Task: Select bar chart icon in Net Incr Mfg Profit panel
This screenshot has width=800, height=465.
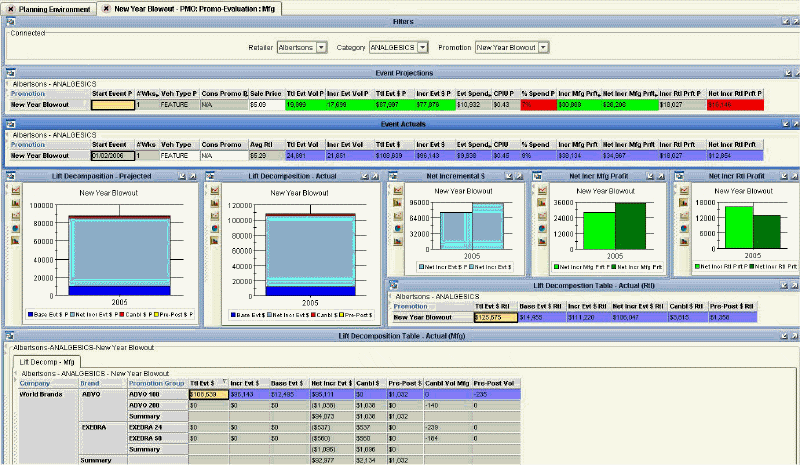Action: click(541, 203)
